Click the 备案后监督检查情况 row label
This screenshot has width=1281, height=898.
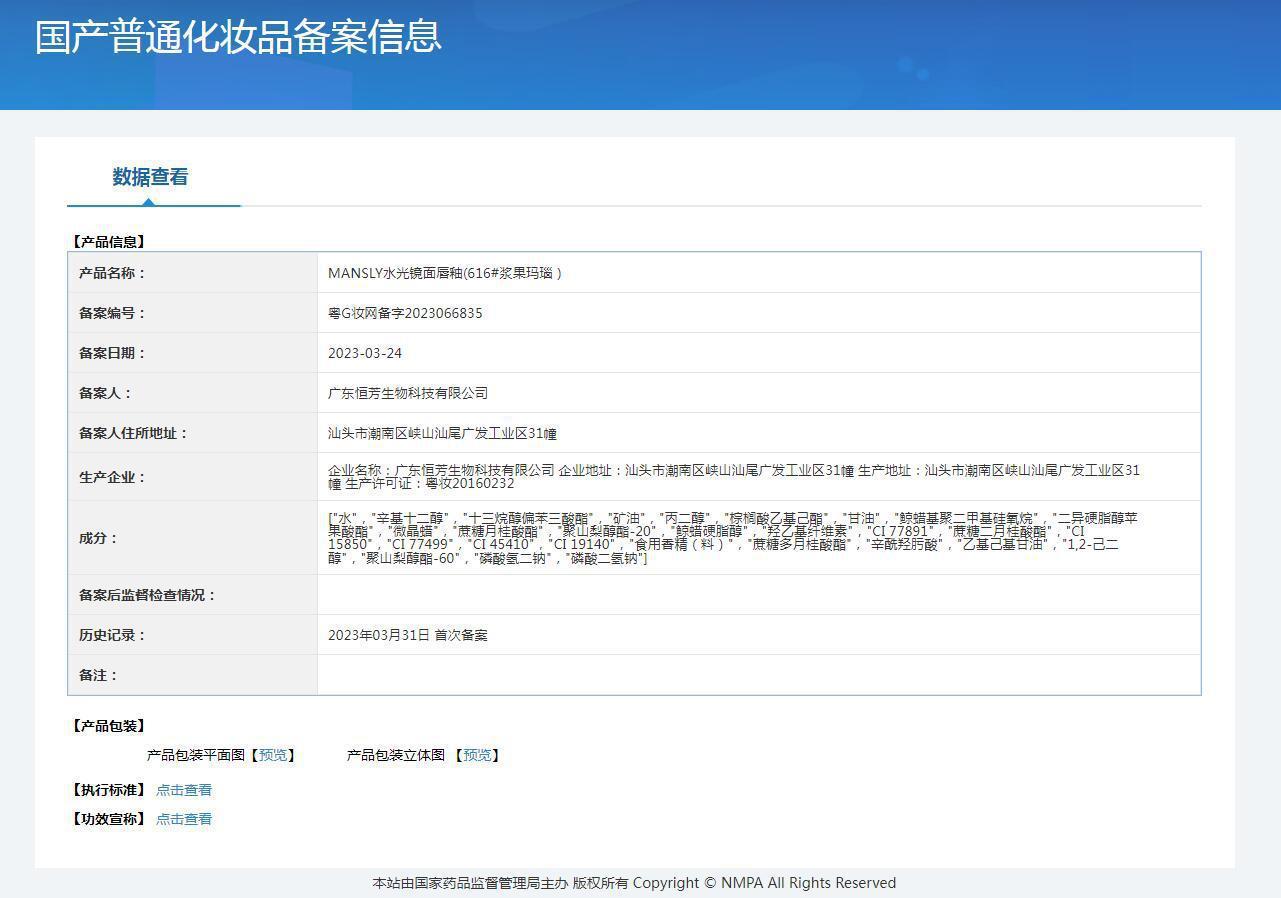tap(147, 595)
